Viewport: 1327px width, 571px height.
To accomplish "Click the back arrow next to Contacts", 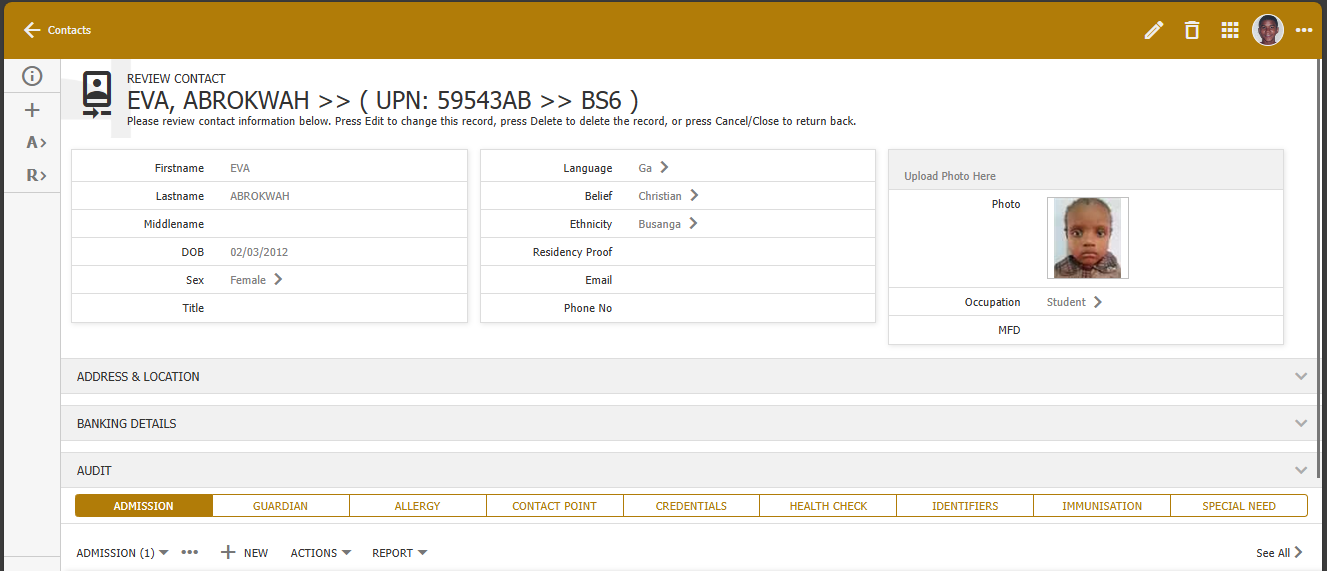I will [x=32, y=30].
